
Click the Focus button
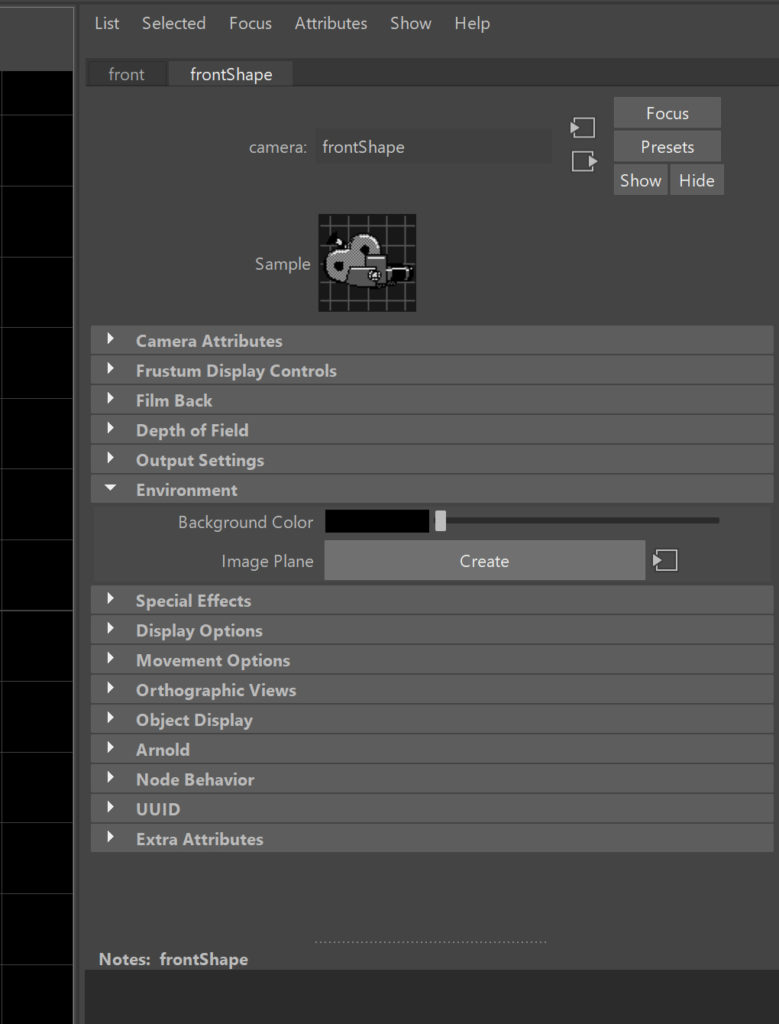[x=667, y=113]
